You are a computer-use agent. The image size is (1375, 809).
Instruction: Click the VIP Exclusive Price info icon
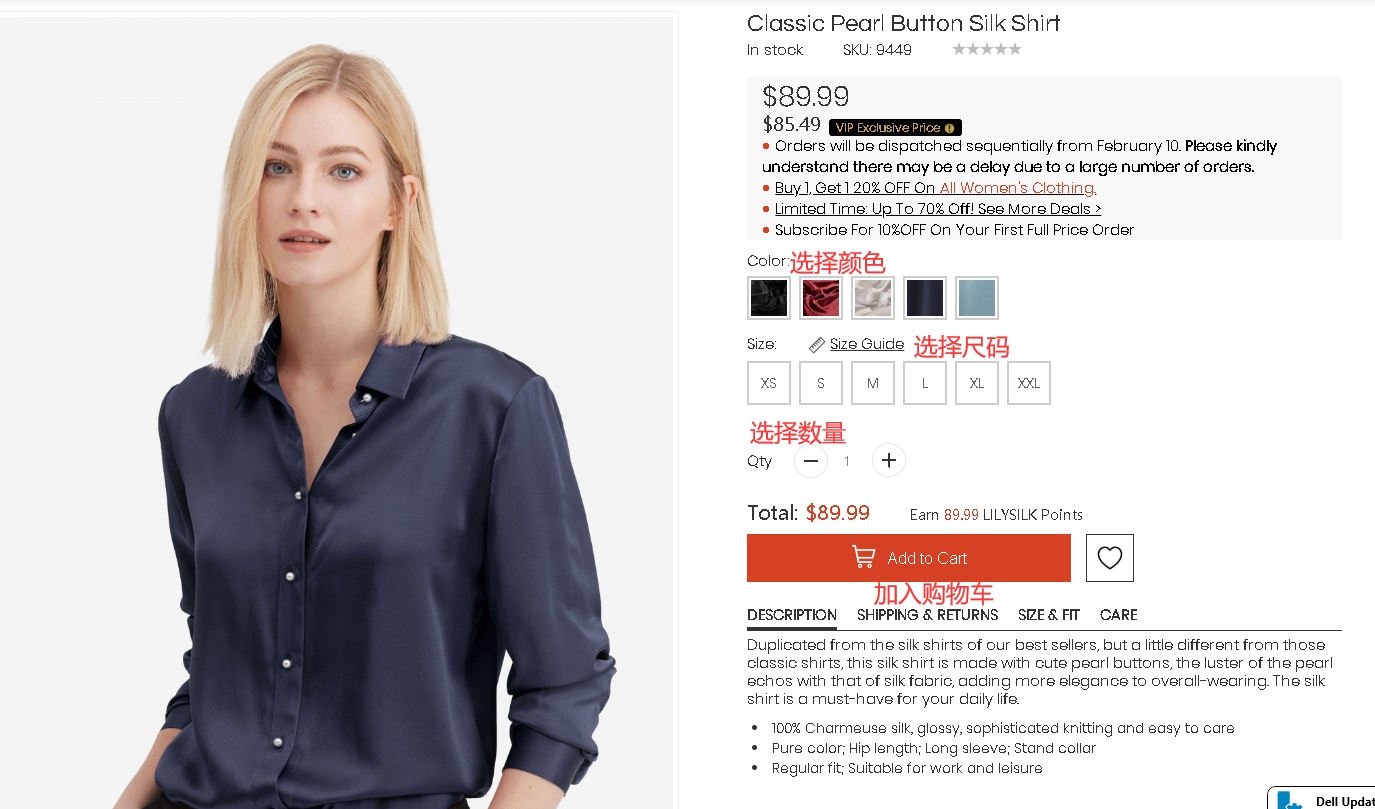tap(949, 128)
